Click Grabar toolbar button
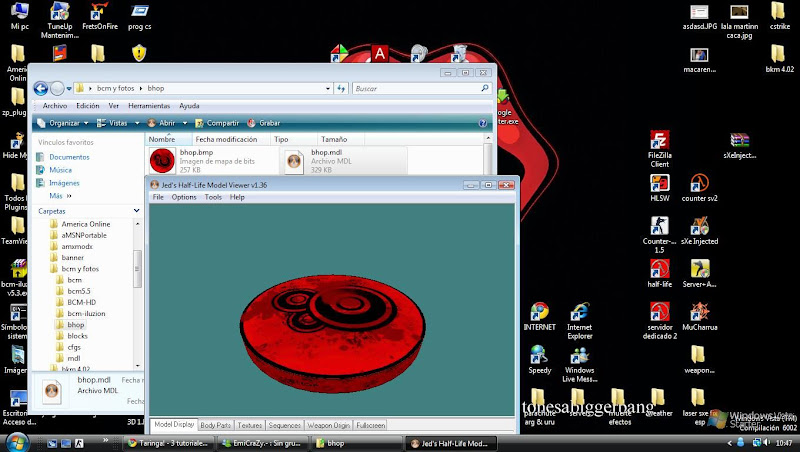 click(x=264, y=123)
